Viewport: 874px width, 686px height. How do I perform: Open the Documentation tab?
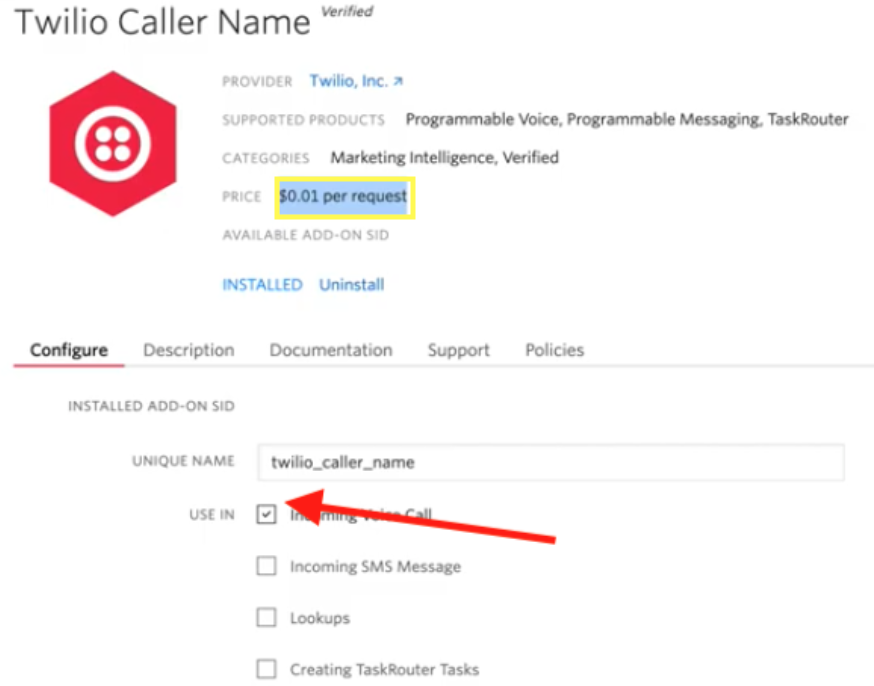[x=331, y=350]
